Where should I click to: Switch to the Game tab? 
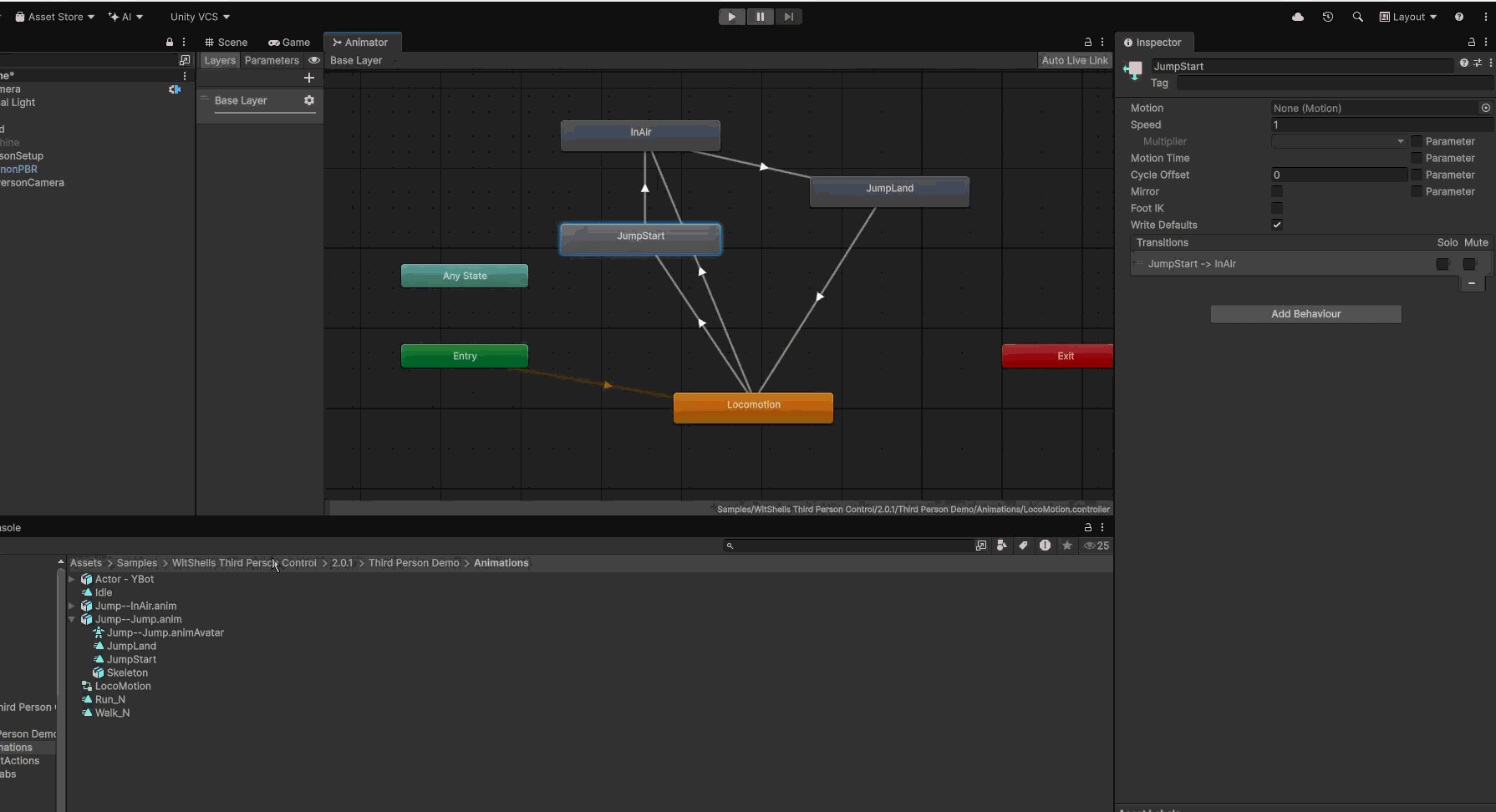point(289,42)
